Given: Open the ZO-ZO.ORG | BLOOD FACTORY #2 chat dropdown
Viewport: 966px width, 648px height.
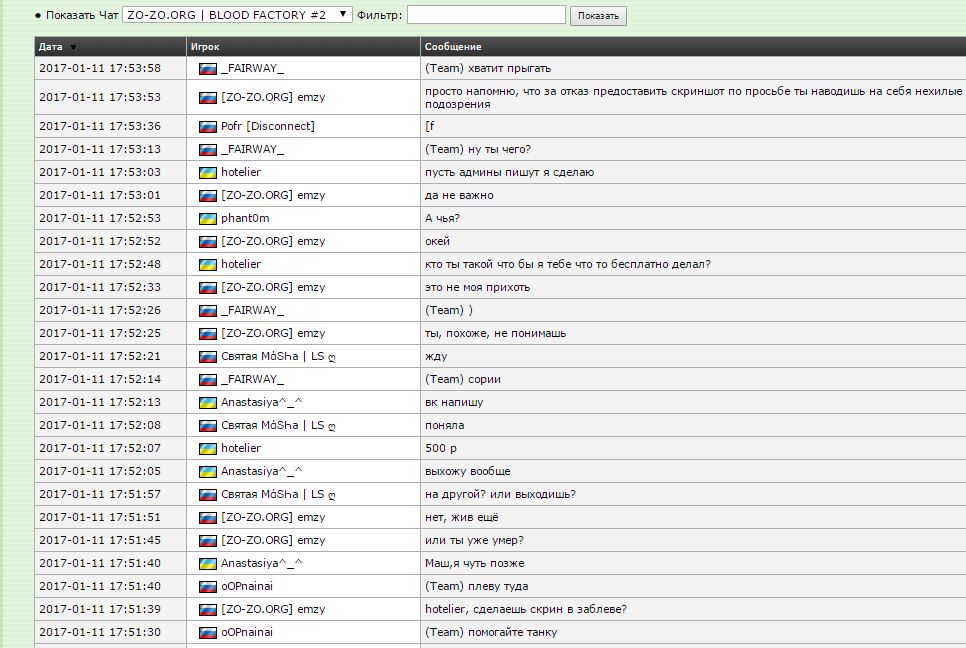Looking at the screenshot, I should click(237, 15).
